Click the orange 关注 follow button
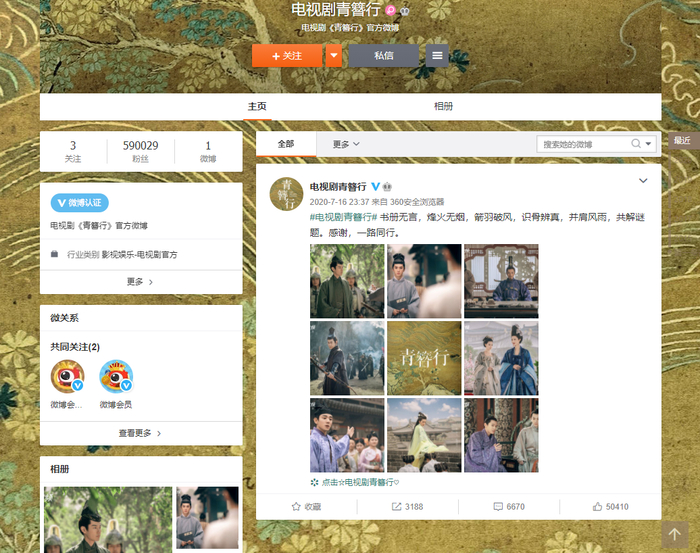Screen dimensions: 700x553 tap(287, 56)
